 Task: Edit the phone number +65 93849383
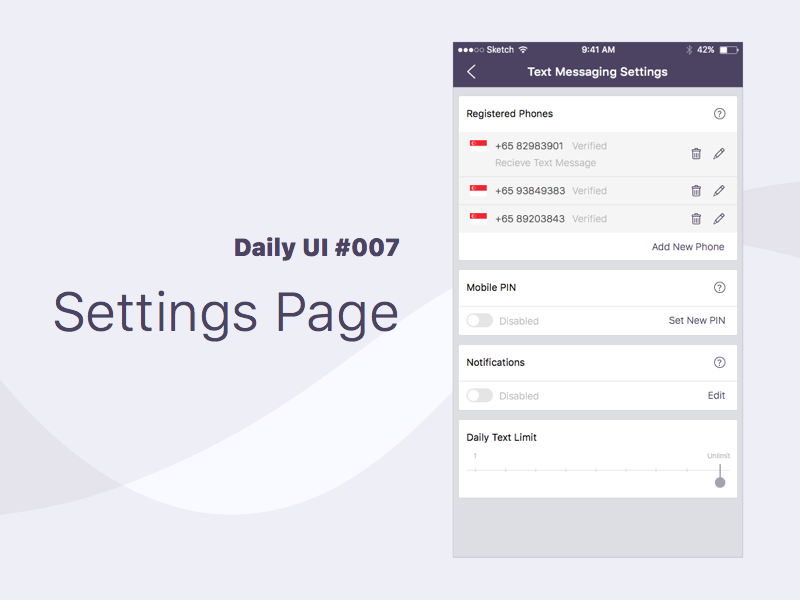click(719, 190)
